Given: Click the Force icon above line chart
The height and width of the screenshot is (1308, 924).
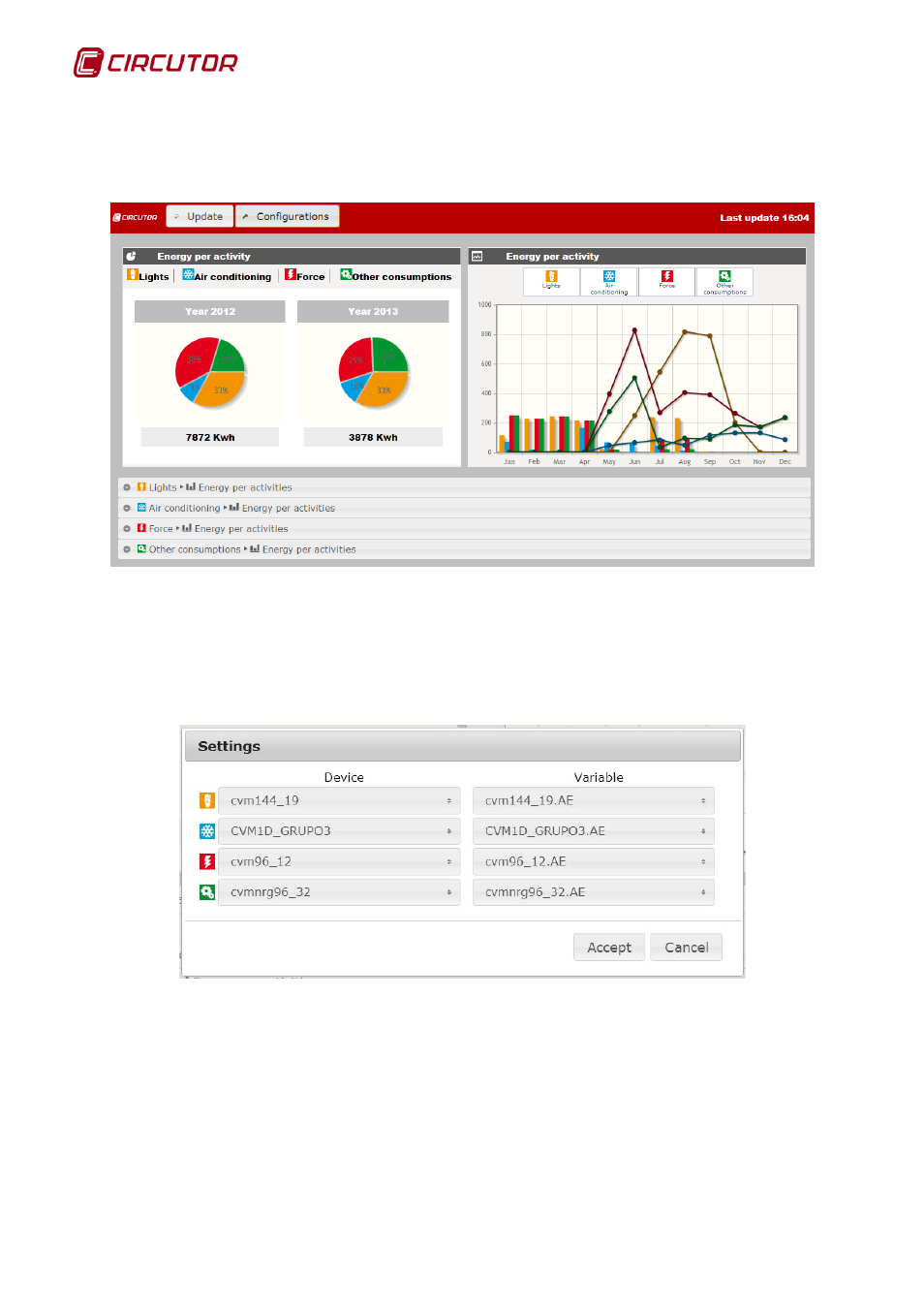Looking at the screenshot, I should 667,277.
